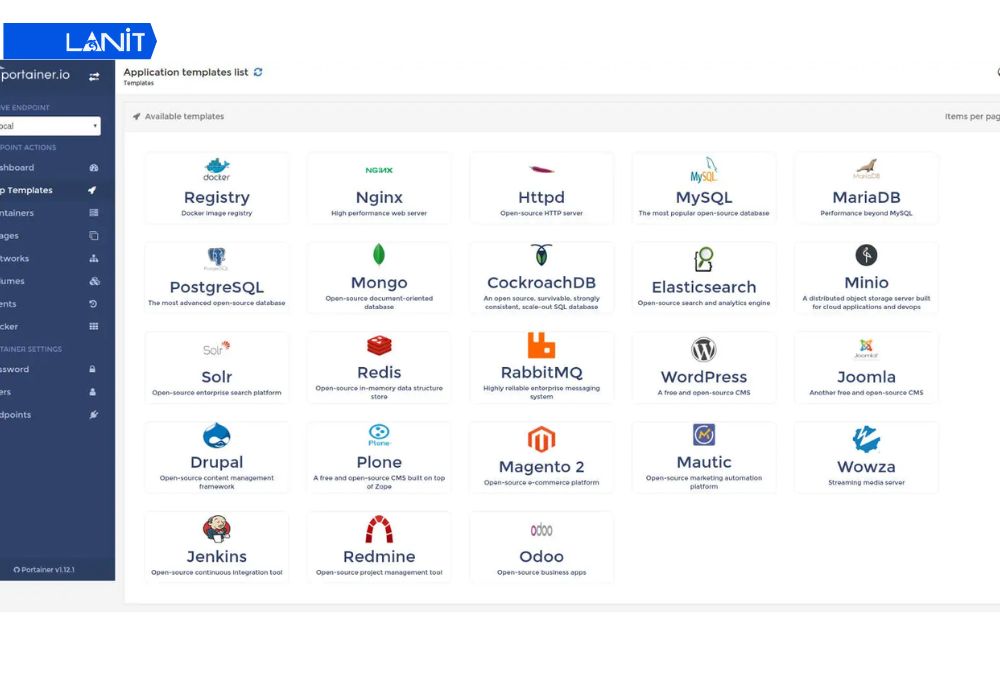Click the Drupal drop logo
The image size is (1000, 700).
(217, 435)
